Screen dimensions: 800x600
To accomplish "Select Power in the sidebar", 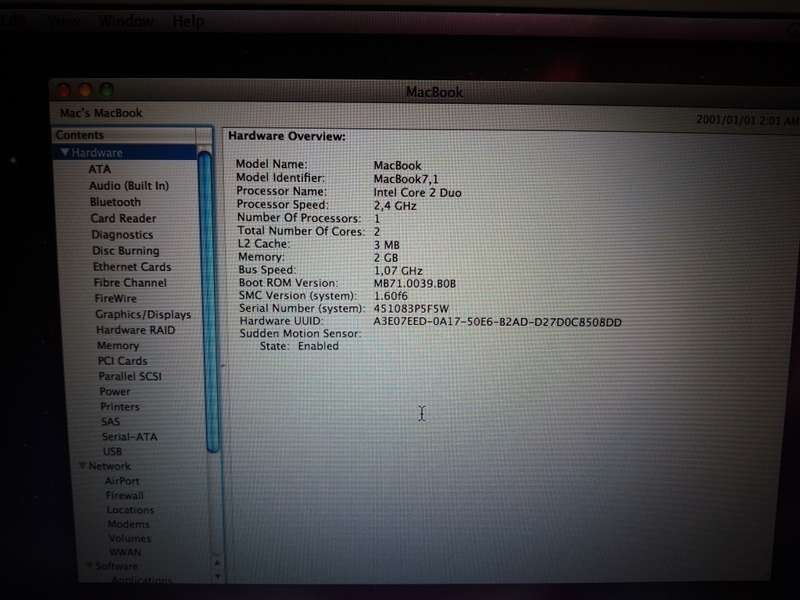I will point(115,391).
